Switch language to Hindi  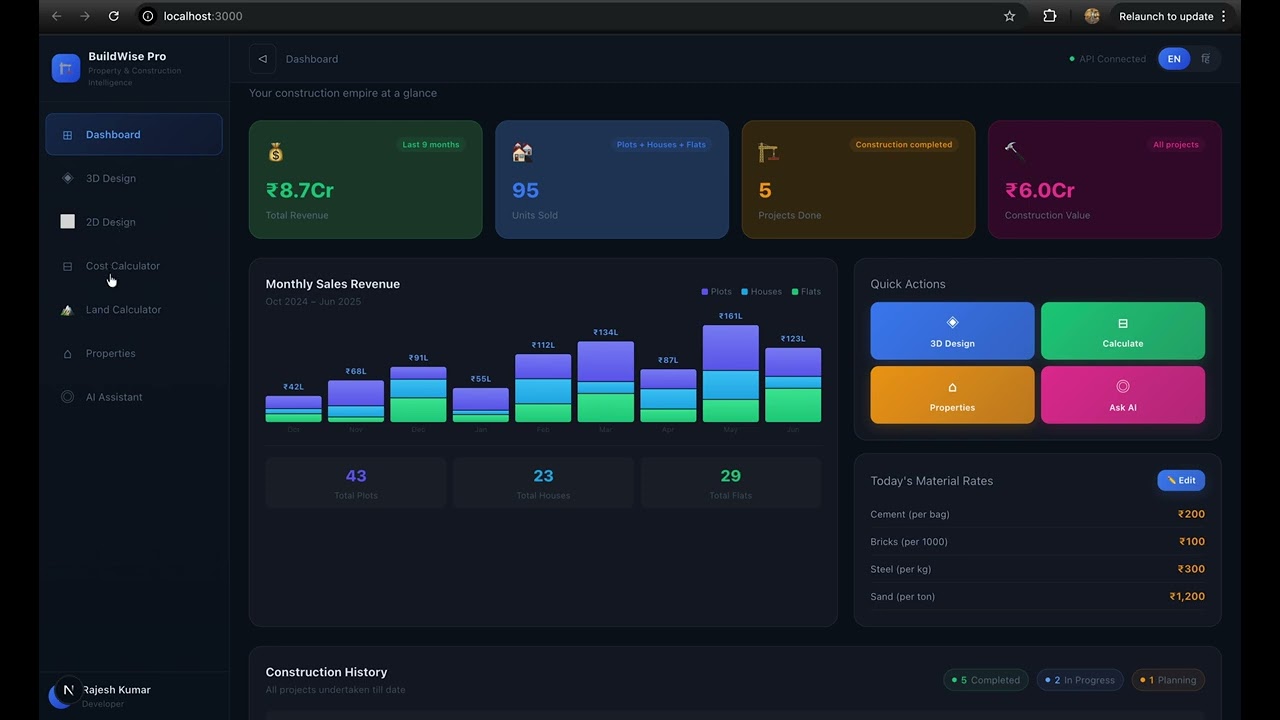click(x=1205, y=59)
